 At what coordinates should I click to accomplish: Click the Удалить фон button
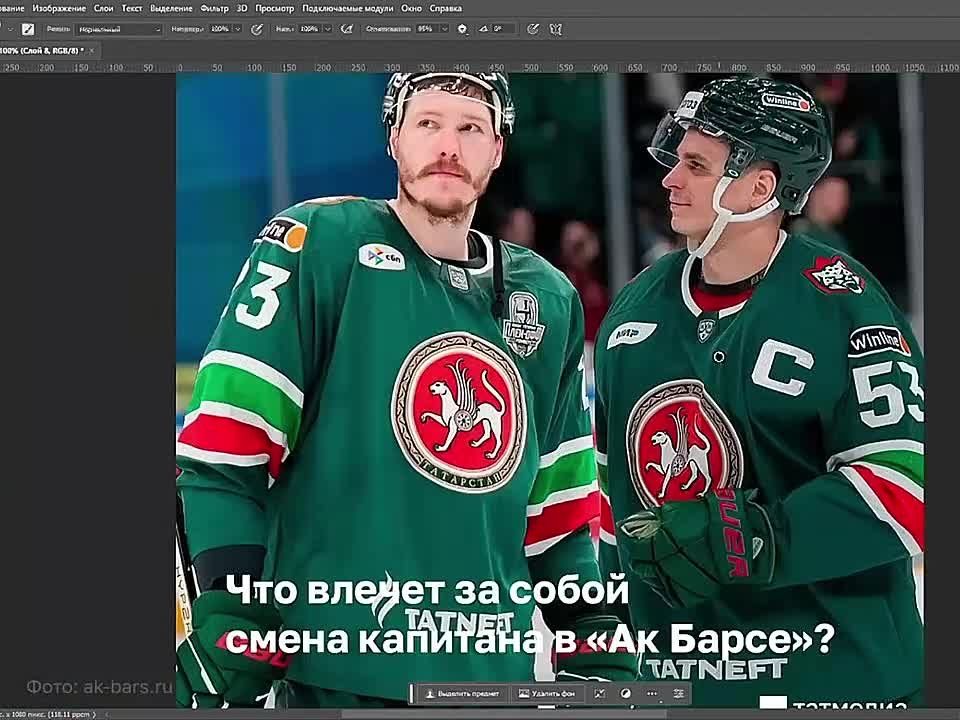pyautogui.click(x=547, y=694)
